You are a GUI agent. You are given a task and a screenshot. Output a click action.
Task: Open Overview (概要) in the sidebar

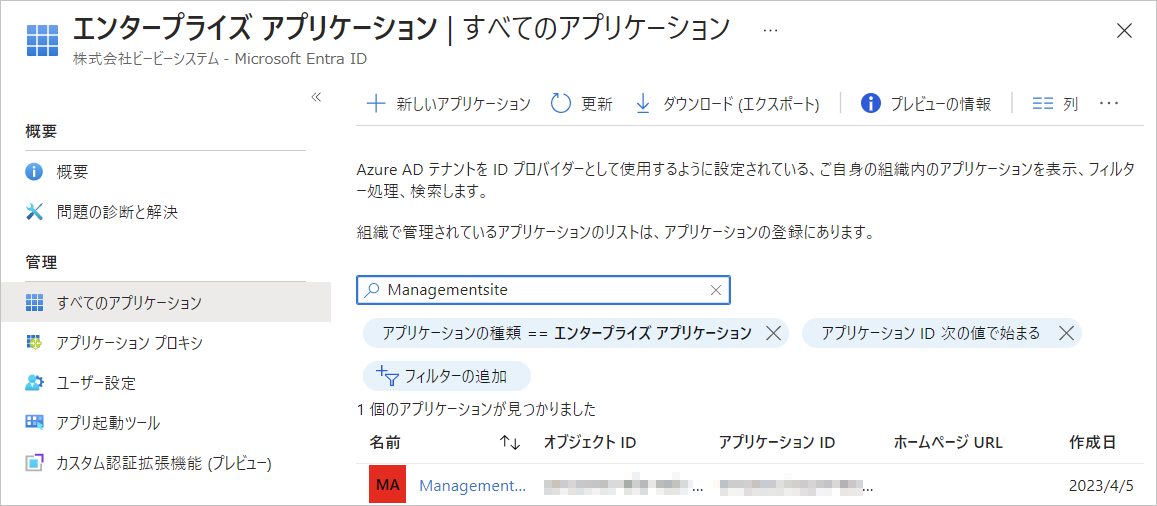click(x=72, y=172)
